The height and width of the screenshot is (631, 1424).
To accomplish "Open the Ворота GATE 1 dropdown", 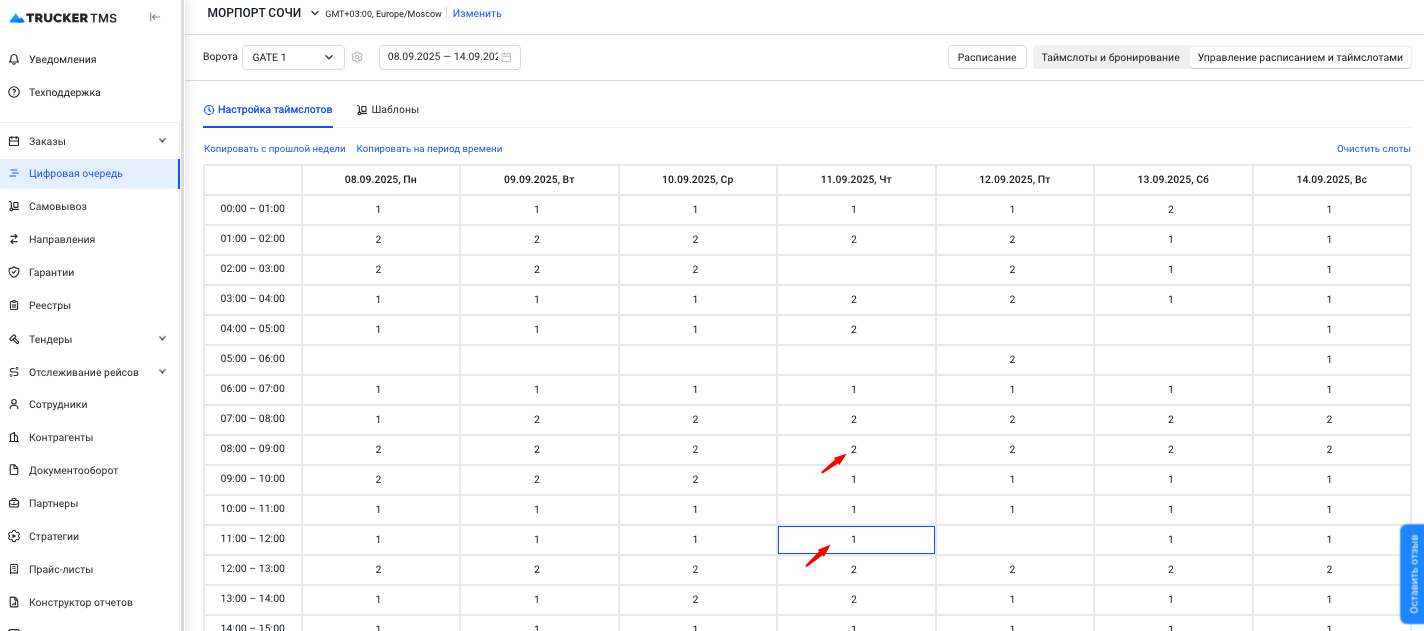I will (x=293, y=58).
